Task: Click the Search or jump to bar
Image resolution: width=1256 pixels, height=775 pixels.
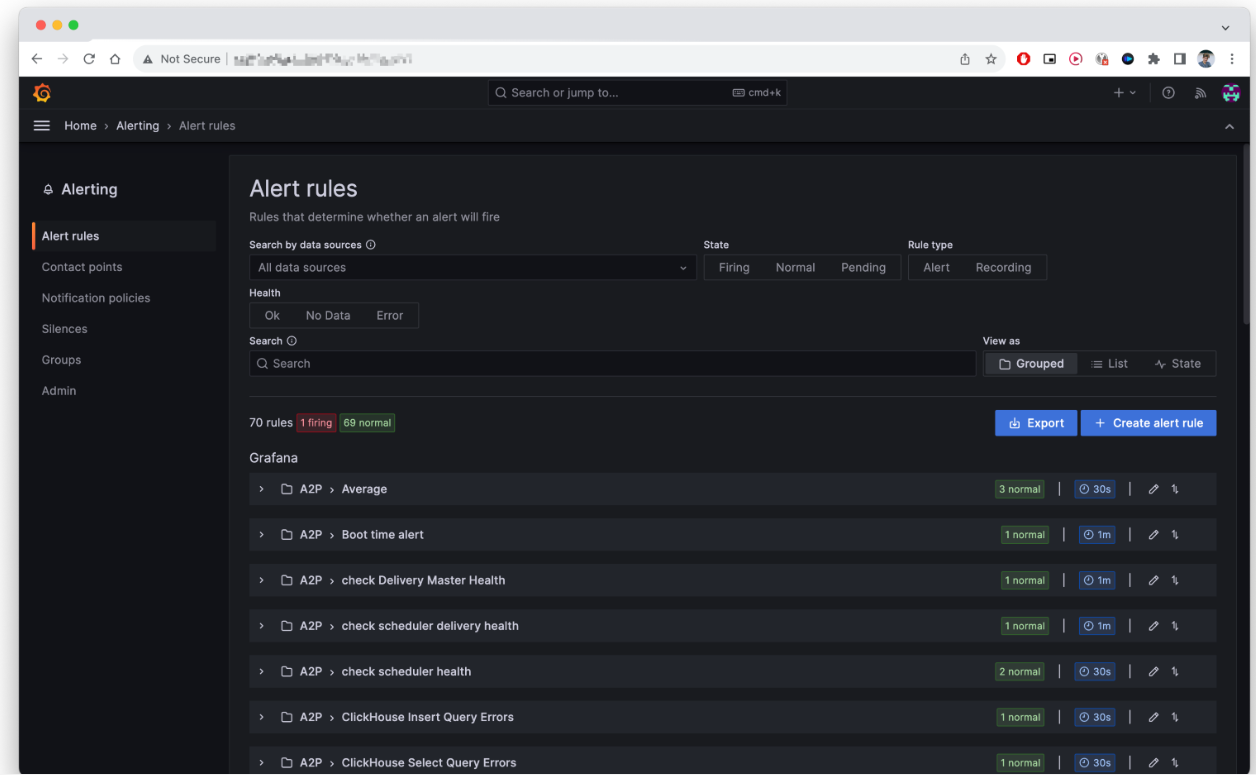Action: tap(639, 93)
